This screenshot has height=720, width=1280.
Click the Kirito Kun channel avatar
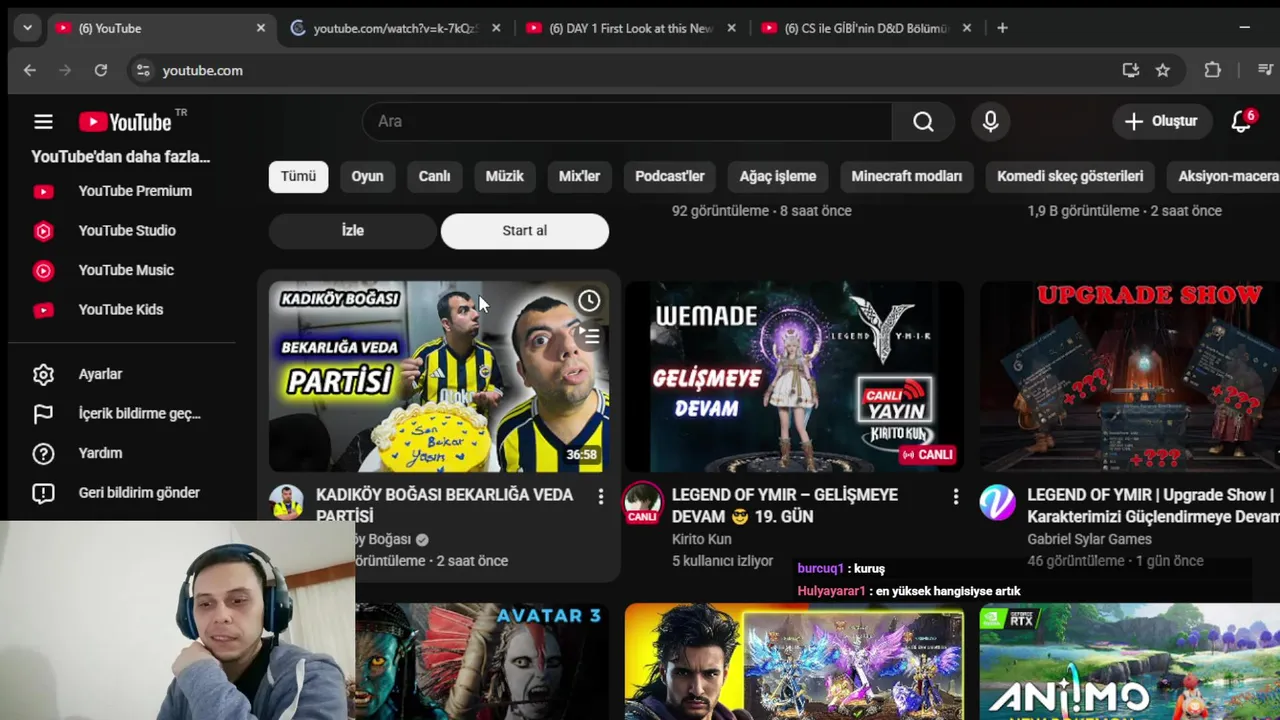(x=642, y=502)
